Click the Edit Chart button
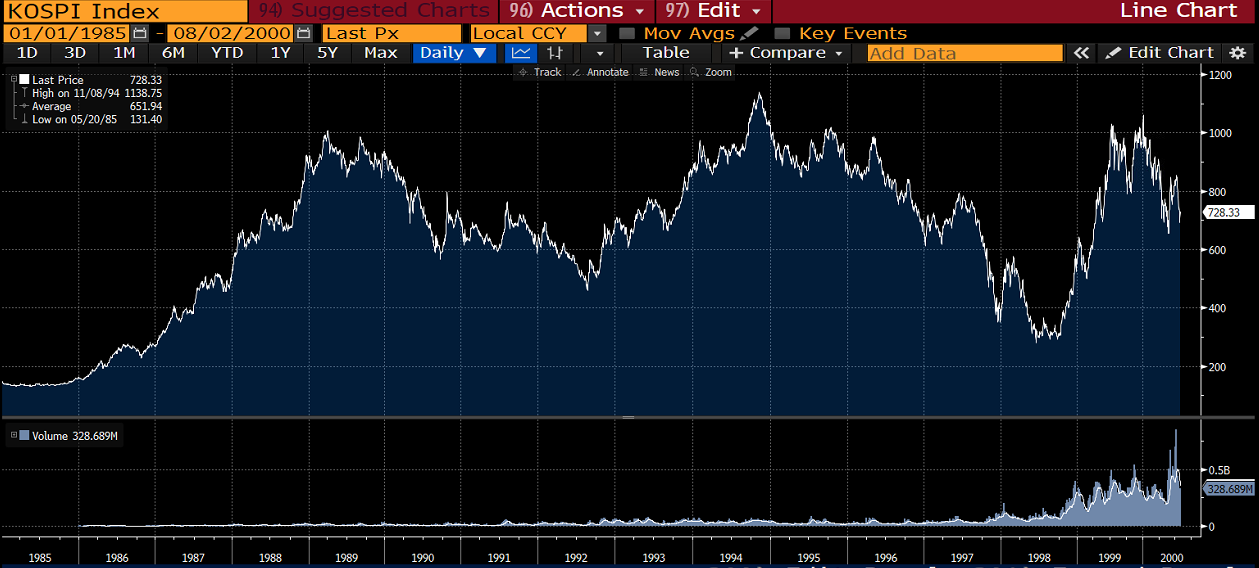Viewport: 1259px width, 568px height. 1160,53
